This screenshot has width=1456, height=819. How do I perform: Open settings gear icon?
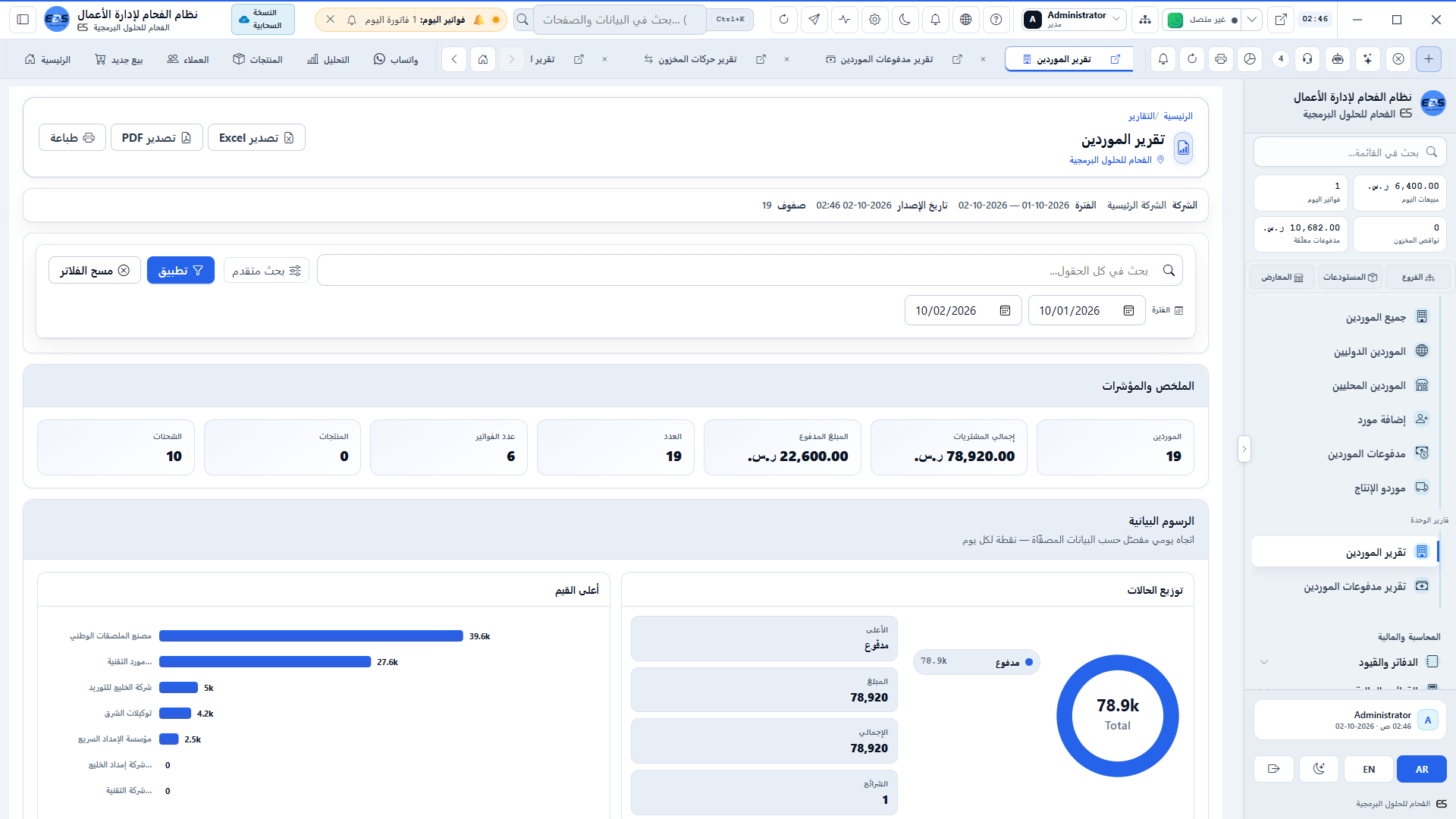coord(875,20)
